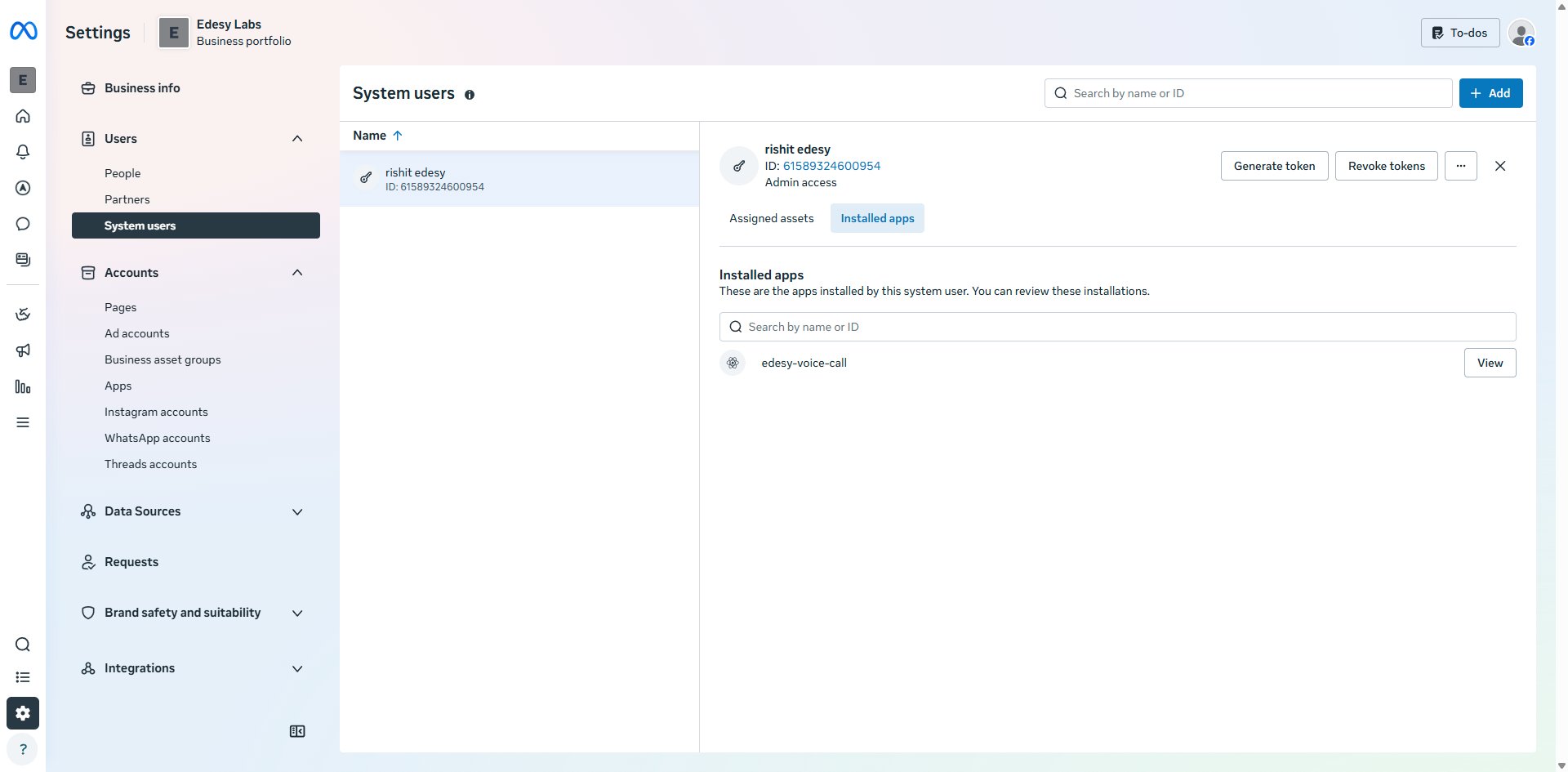Click Revoke tokens button
This screenshot has width=1568, height=772.
pyautogui.click(x=1386, y=166)
